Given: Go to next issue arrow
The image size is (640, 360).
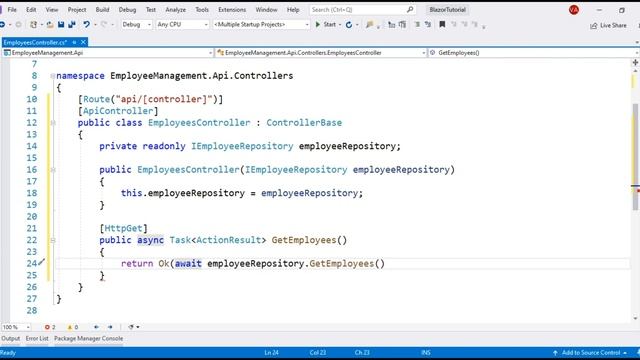Looking at the screenshot, I should coord(110,327).
